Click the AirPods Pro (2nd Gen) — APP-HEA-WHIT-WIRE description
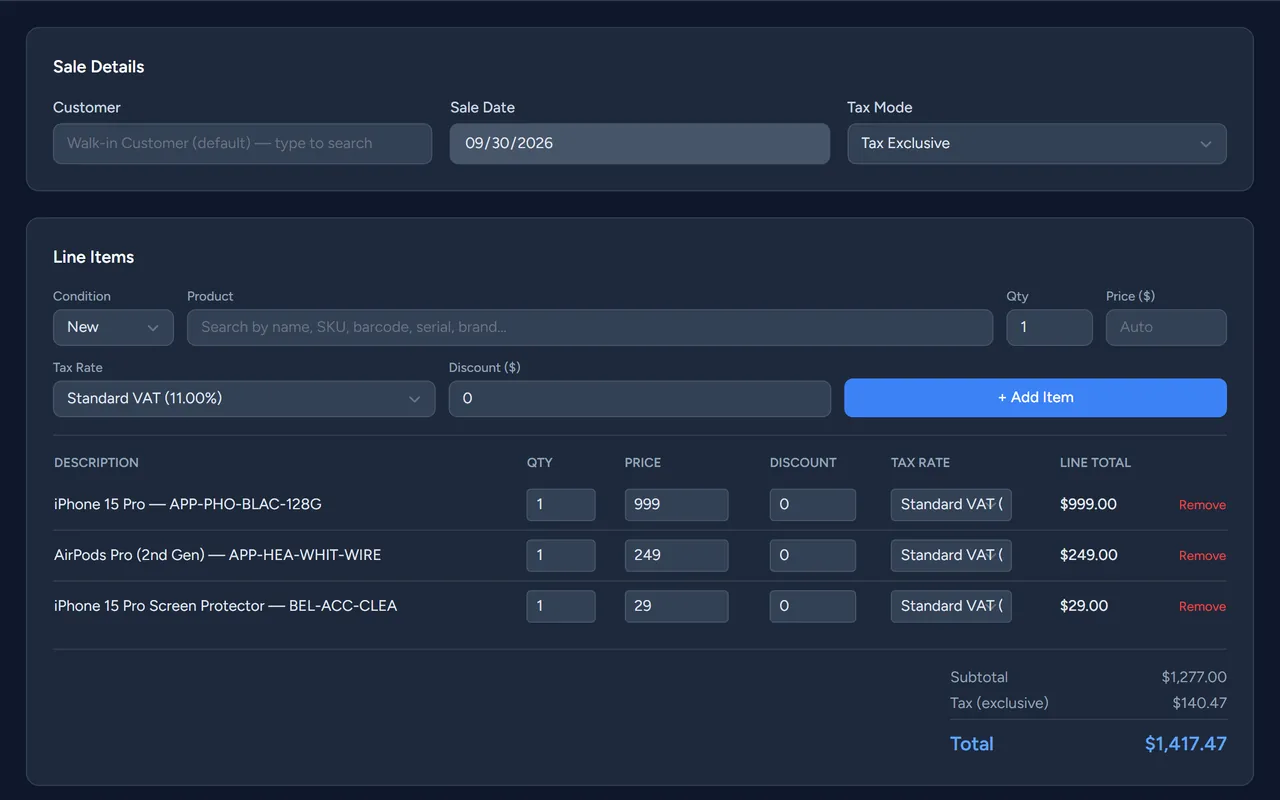 (218, 555)
